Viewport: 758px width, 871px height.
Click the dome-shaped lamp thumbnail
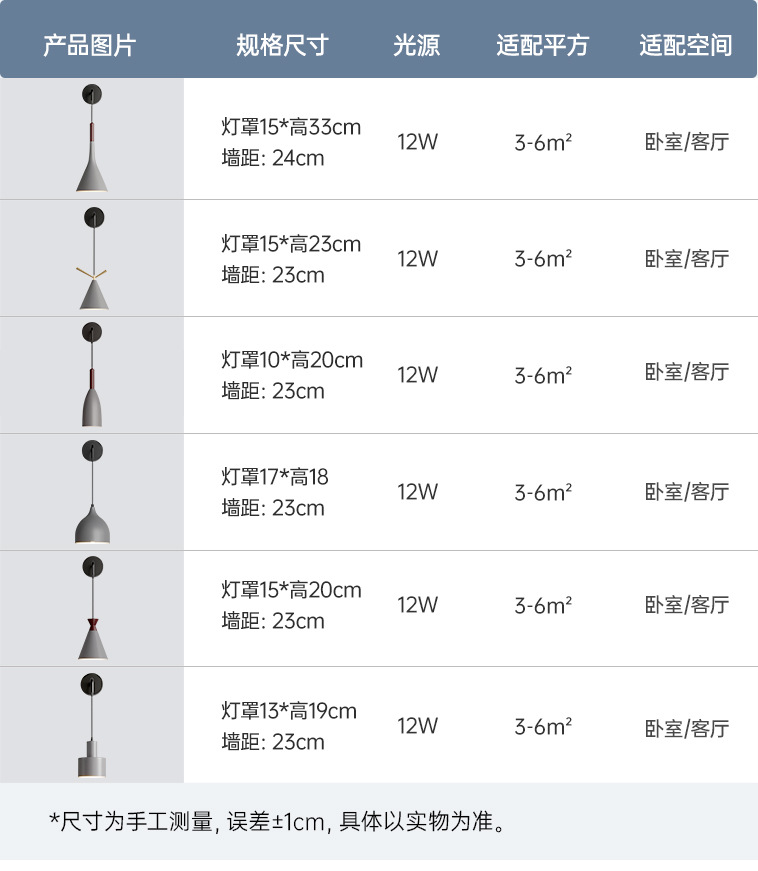(x=93, y=492)
